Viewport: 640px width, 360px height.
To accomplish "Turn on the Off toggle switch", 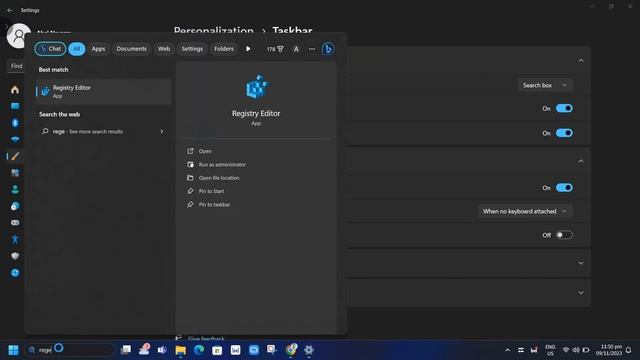I will (564, 235).
